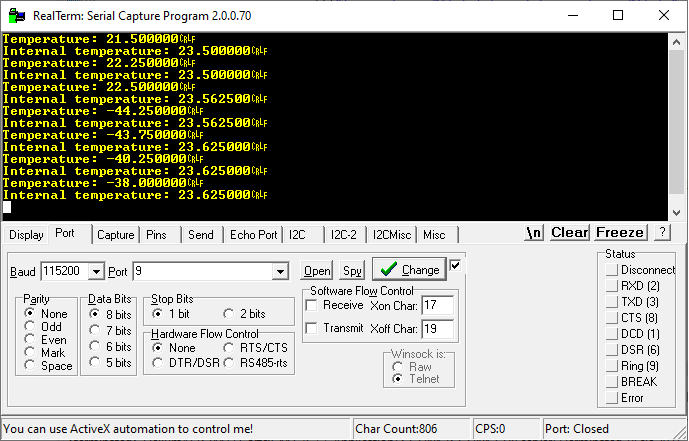Image resolution: width=689 pixels, height=441 pixels.
Task: Click the Baud value field 115200
Action: tap(64, 271)
